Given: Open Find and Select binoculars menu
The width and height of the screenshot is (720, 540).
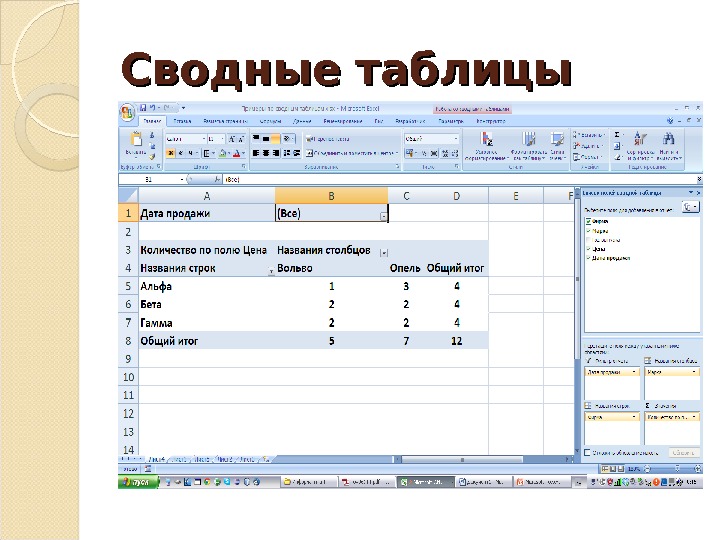Looking at the screenshot, I should 669,146.
